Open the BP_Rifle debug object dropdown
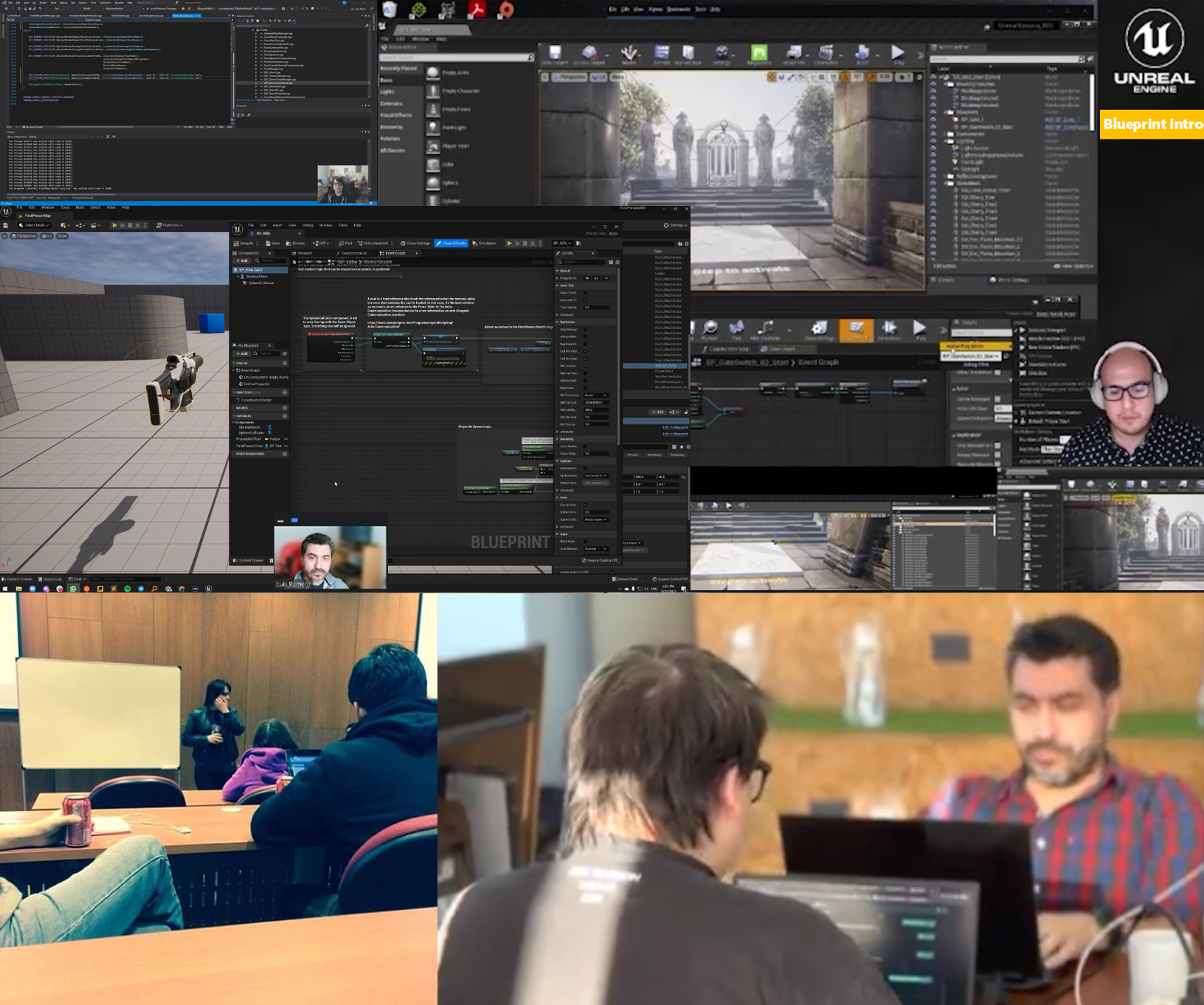1204x1005 pixels. click(562, 244)
